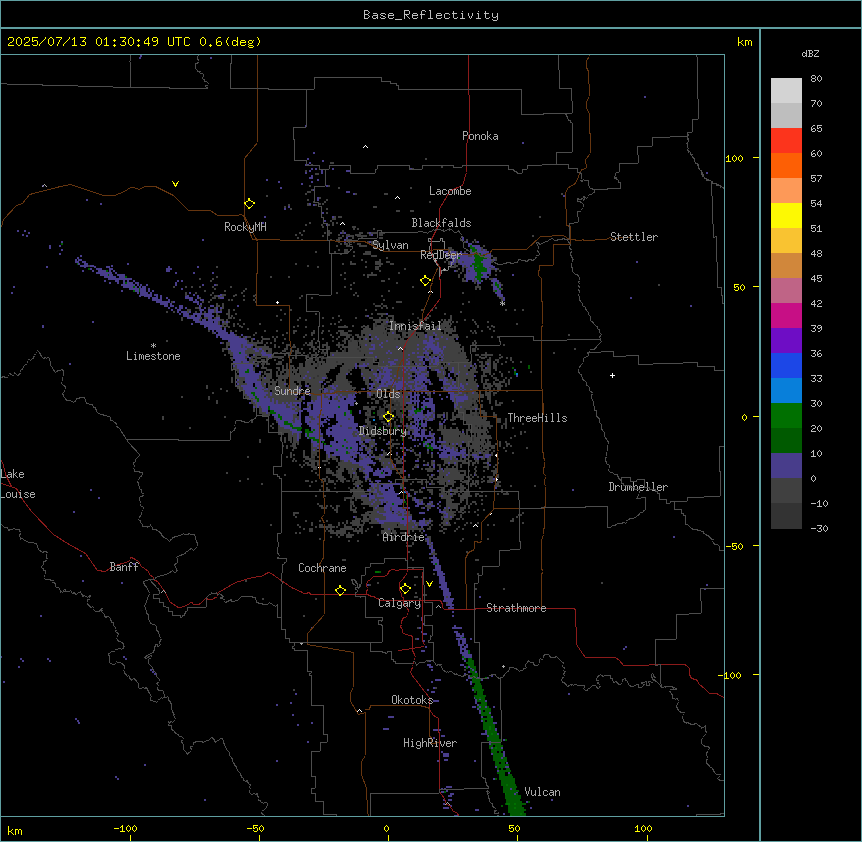Select the Banff label
The image size is (862, 842).
[124, 567]
